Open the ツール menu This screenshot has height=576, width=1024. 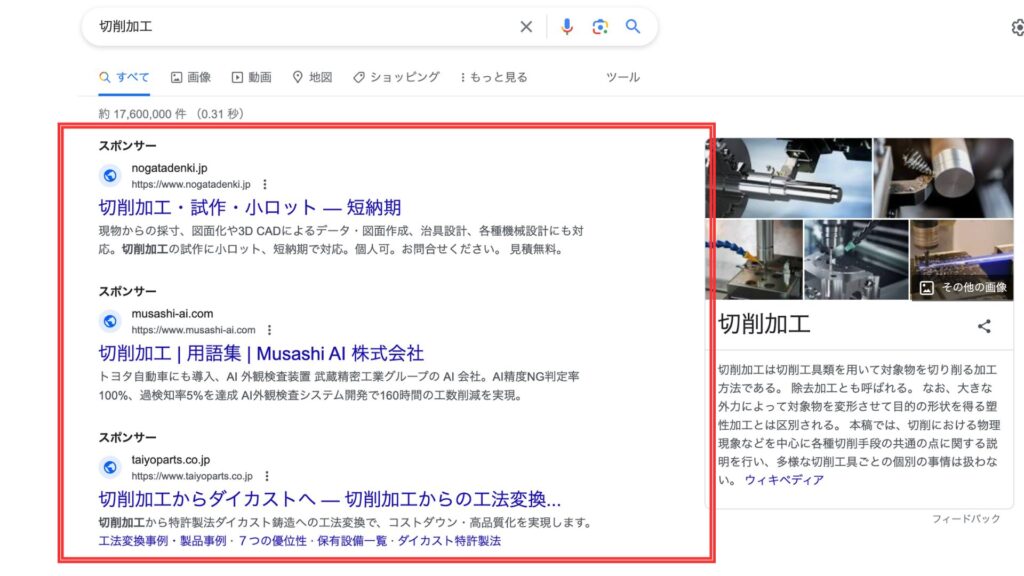pos(622,76)
